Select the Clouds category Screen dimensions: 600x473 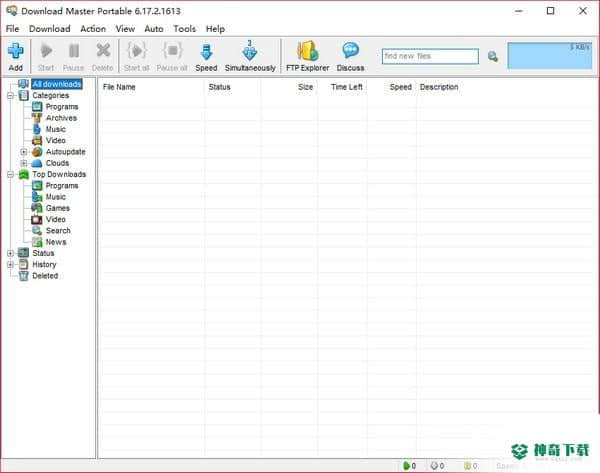point(57,163)
